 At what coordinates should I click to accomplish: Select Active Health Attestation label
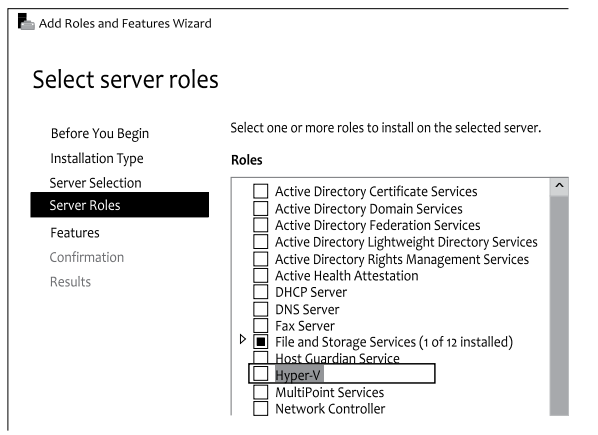click(347, 276)
